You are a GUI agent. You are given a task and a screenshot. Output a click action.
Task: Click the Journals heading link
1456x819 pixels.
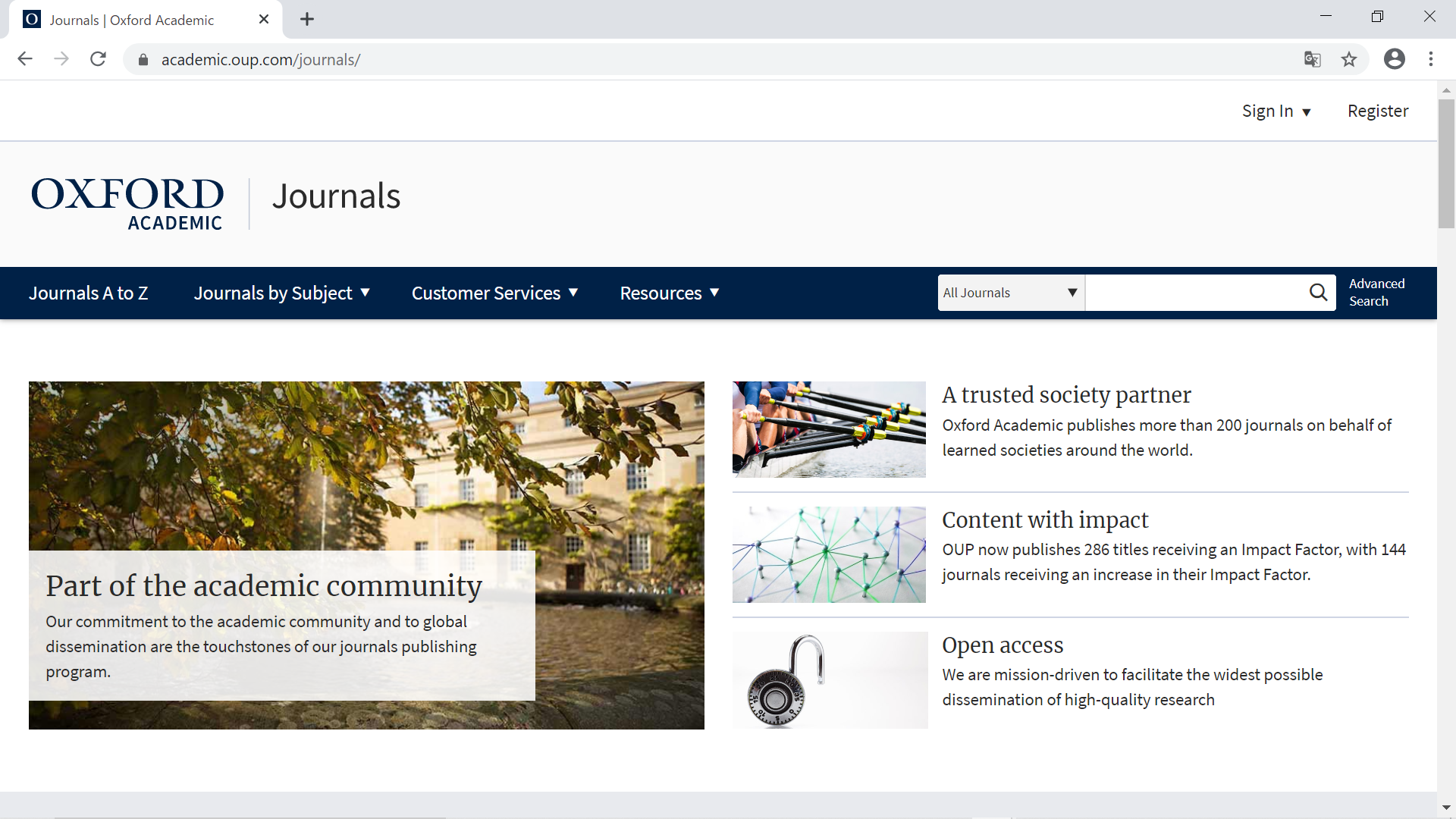[x=336, y=196]
